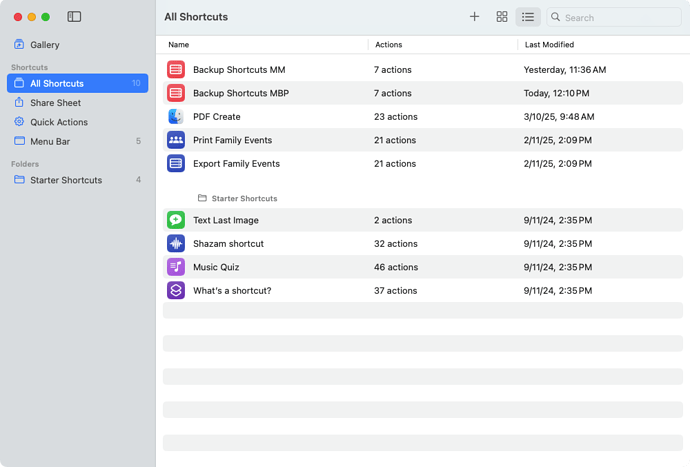Viewport: 690px width, 467px height.
Task: Click the plus icon to add shortcut
Action: (474, 17)
